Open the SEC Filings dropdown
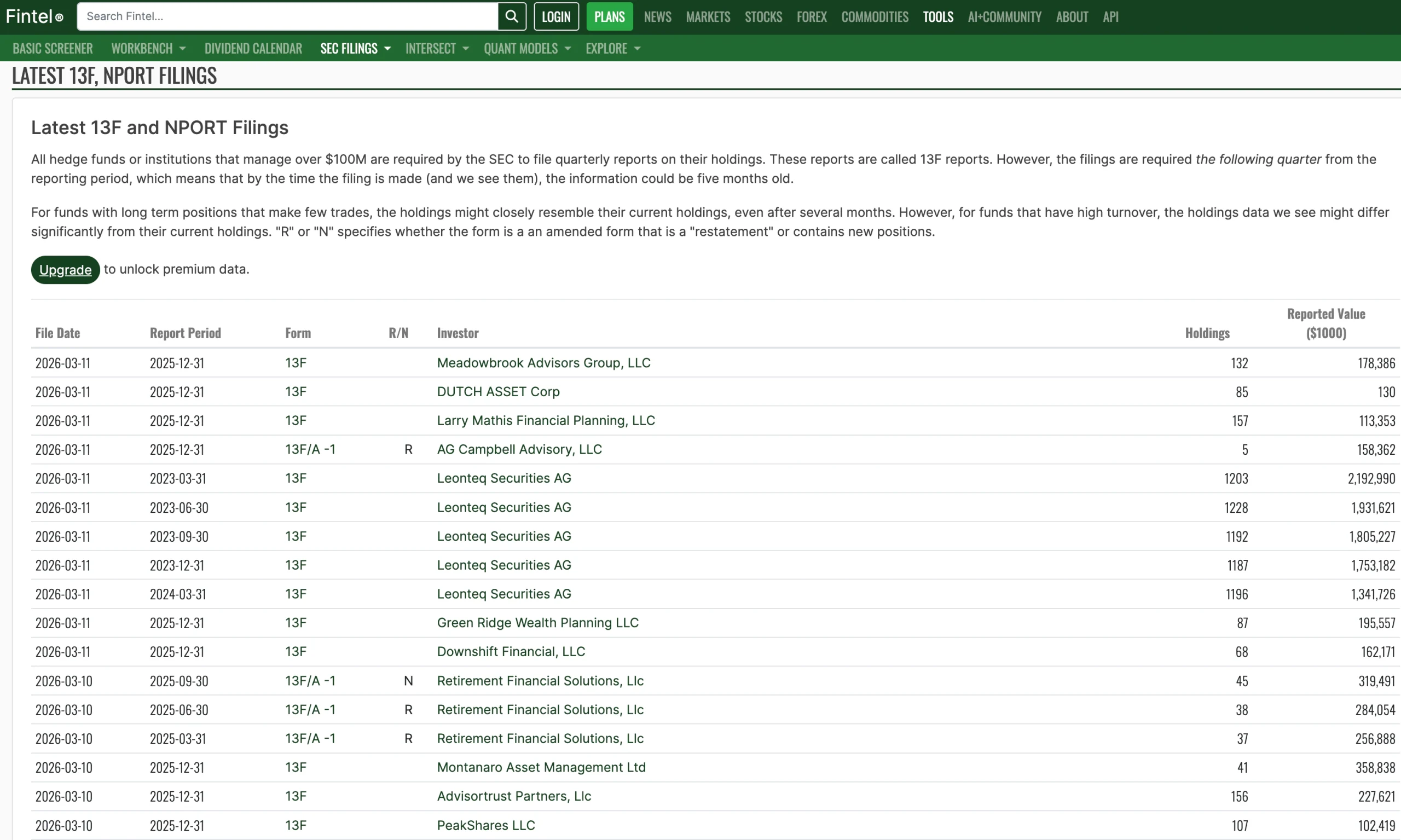Viewport: 1401px width, 840px height. point(355,49)
